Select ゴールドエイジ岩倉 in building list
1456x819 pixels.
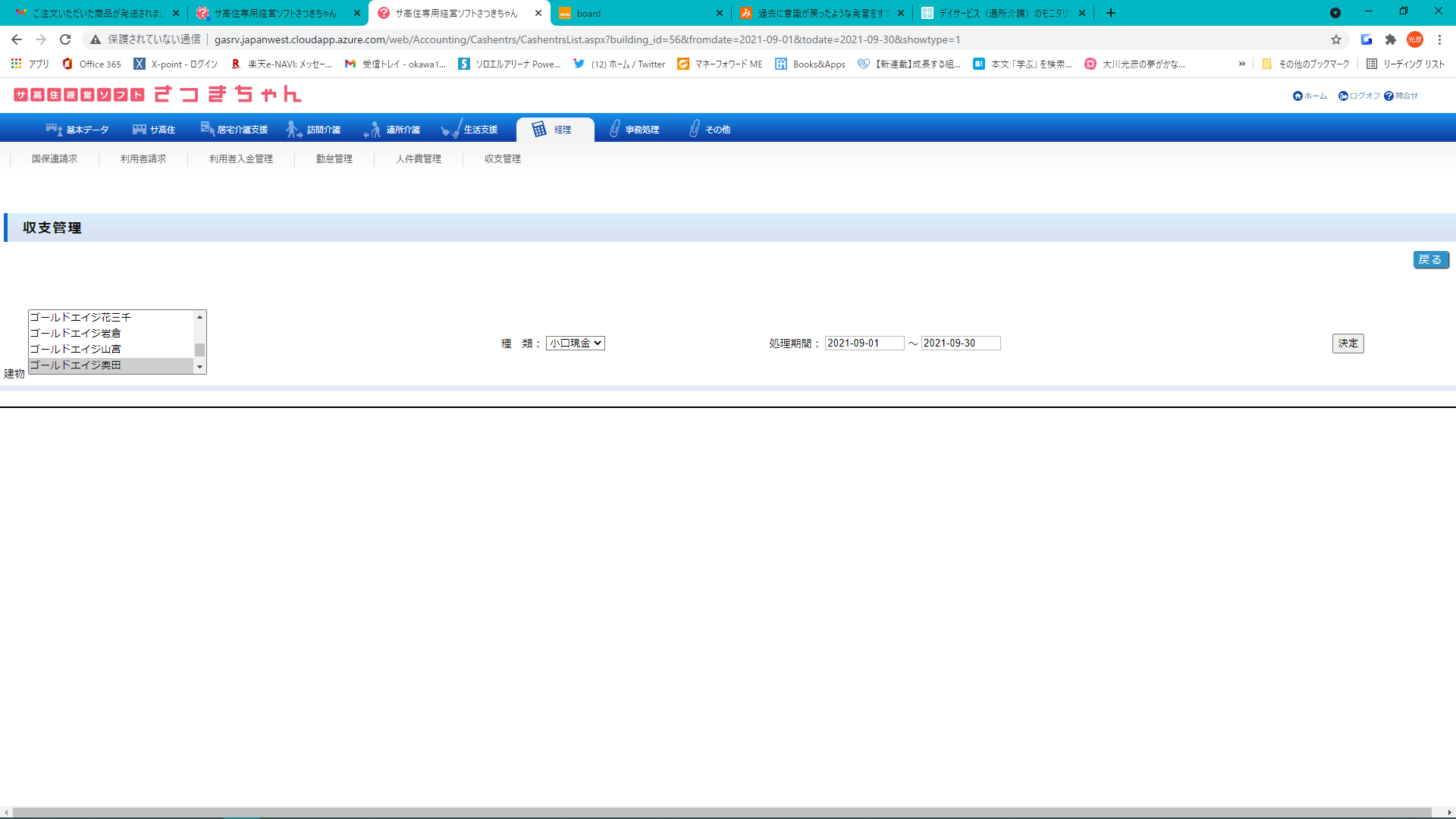76,334
